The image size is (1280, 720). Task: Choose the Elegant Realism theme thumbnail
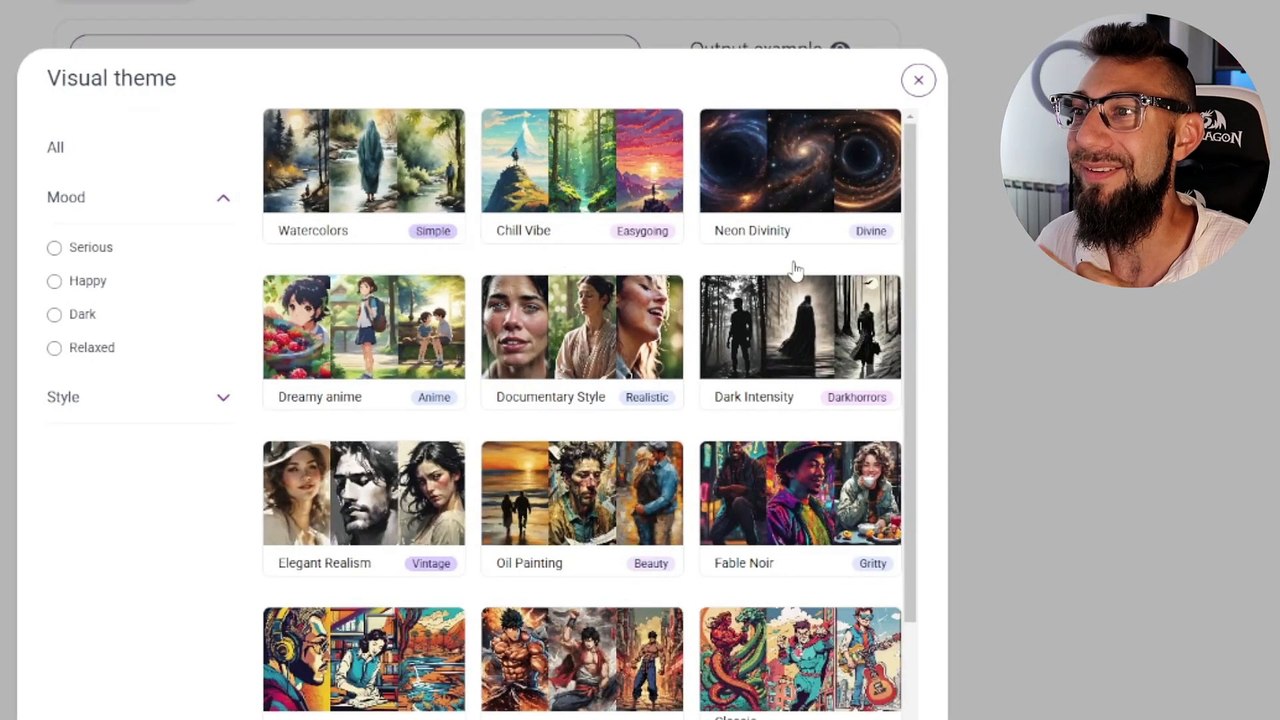tap(364, 493)
